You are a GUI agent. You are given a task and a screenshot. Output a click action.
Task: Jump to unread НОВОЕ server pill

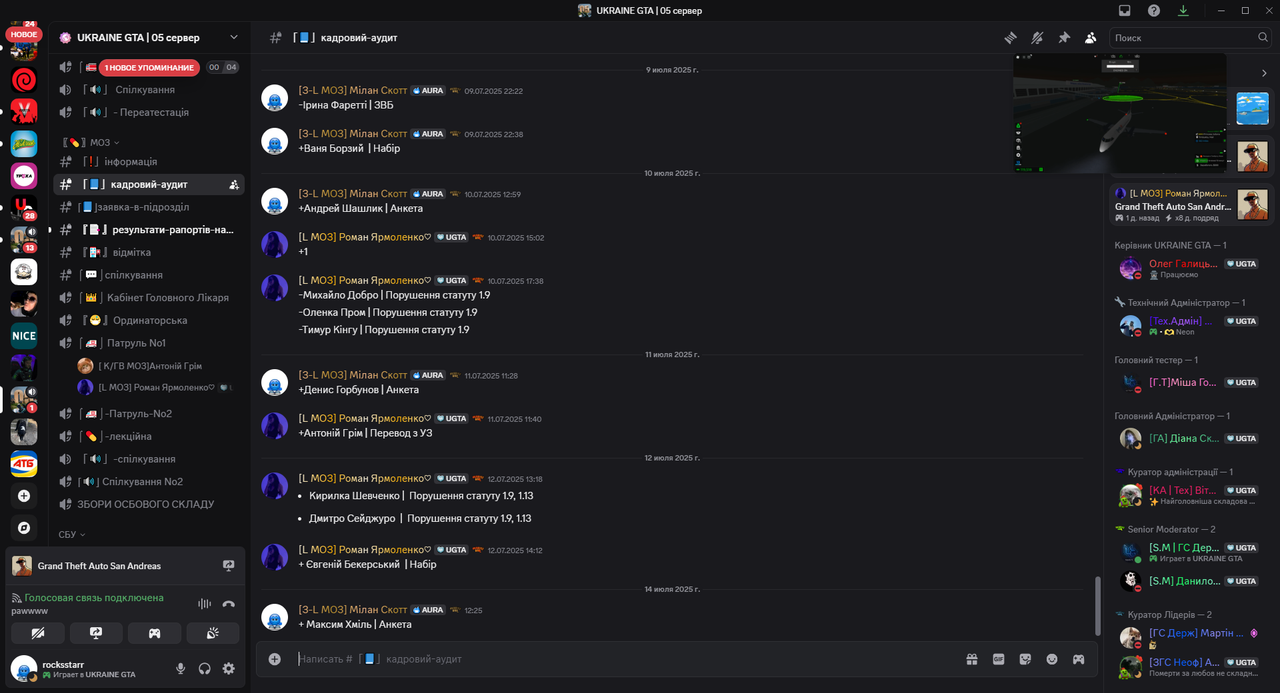coord(24,34)
